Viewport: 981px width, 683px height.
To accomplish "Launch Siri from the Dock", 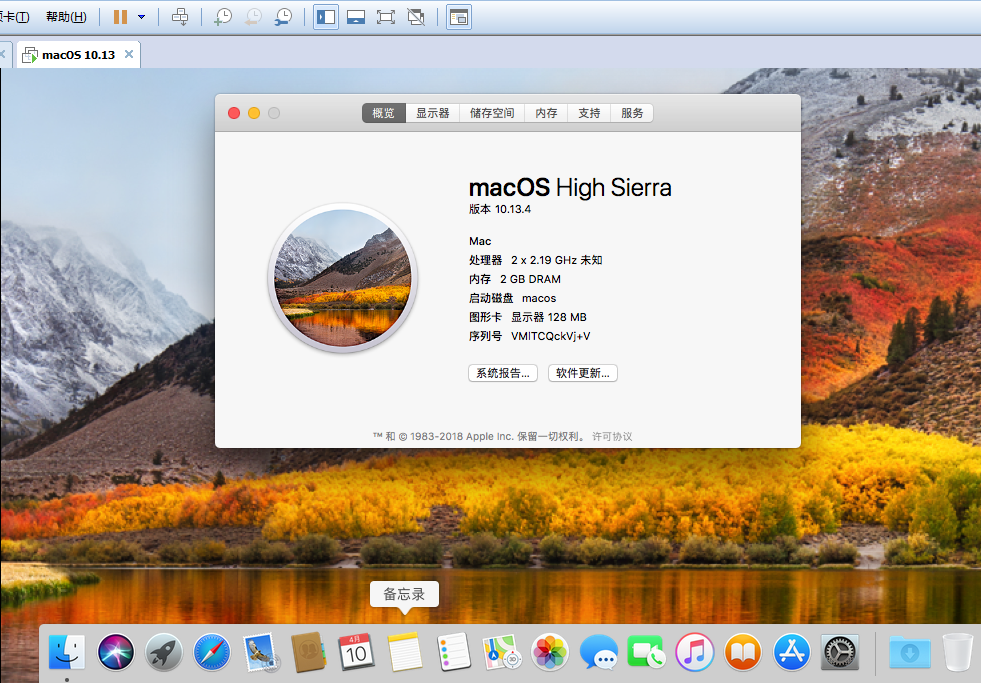I will (116, 652).
